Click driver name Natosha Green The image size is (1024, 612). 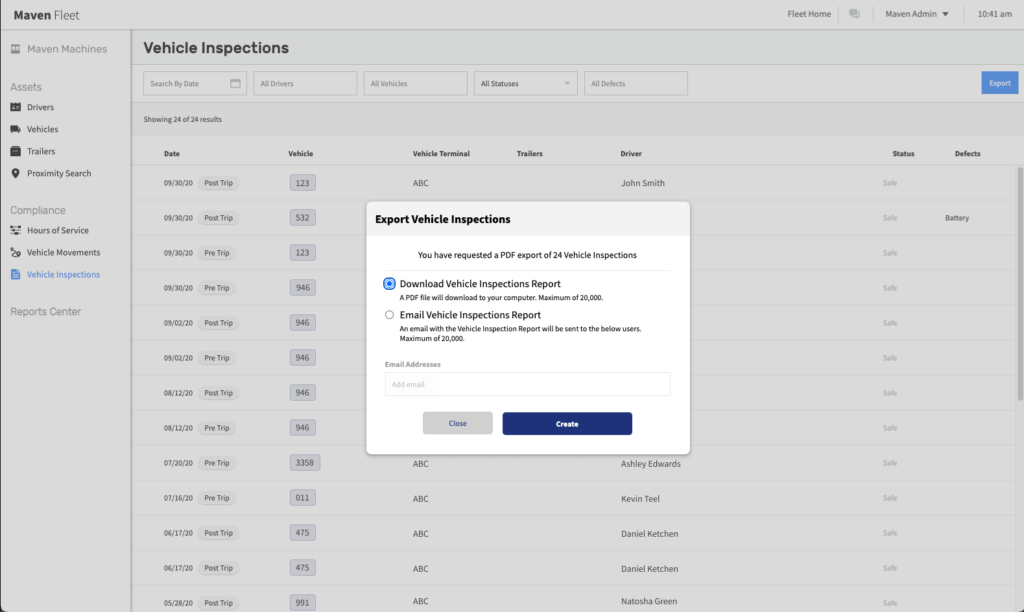pos(648,601)
